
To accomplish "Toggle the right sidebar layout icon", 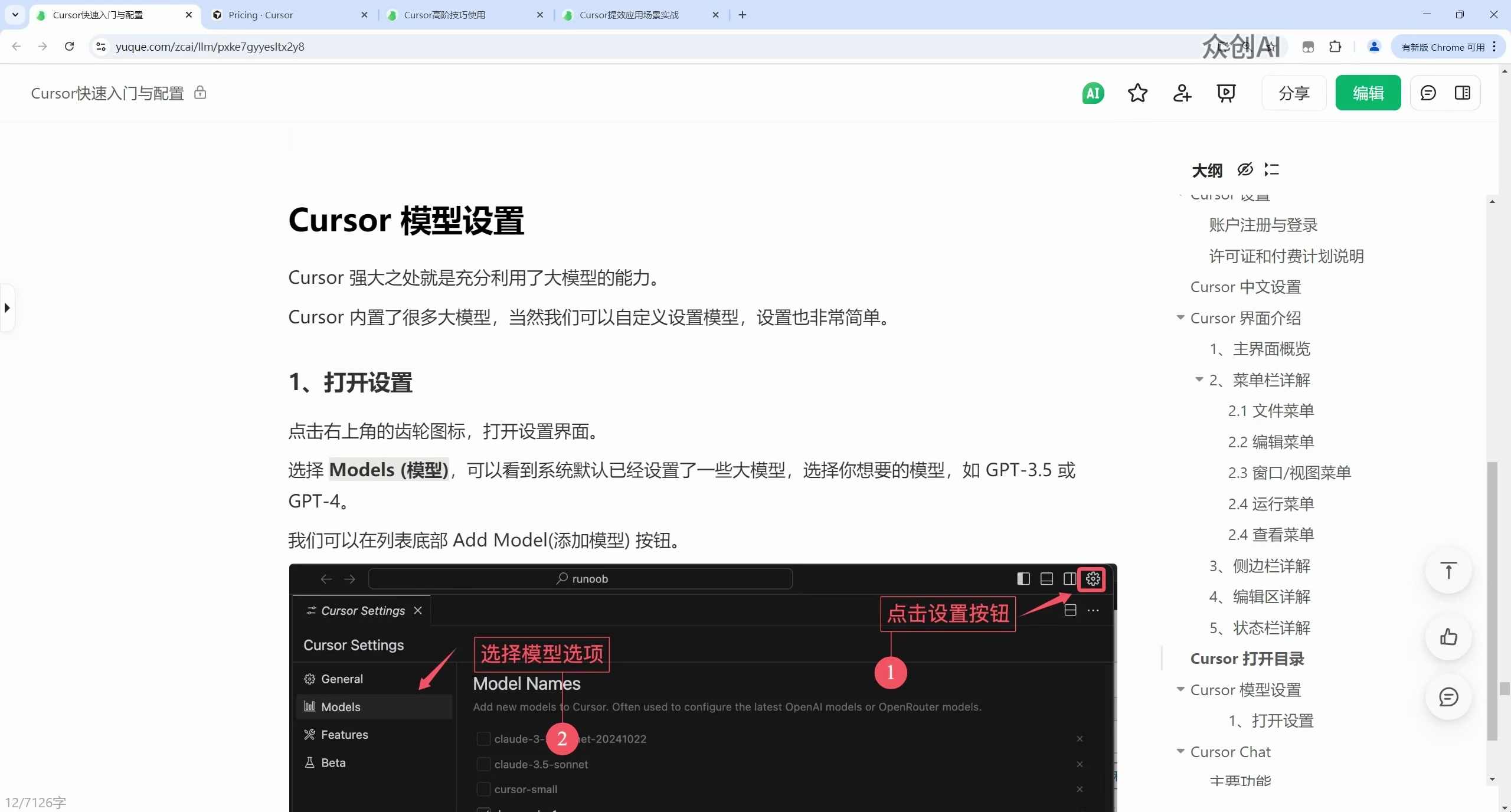I will click(x=1463, y=93).
